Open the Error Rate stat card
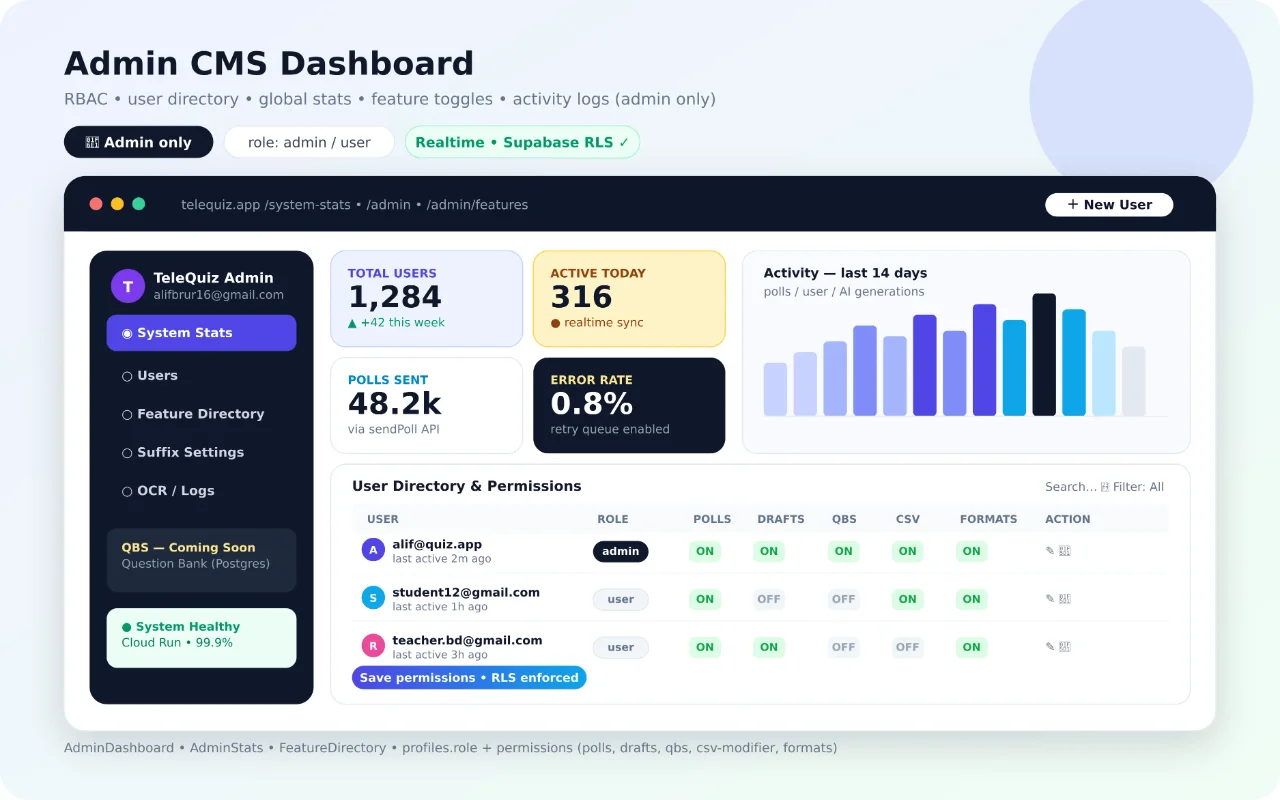 point(629,405)
